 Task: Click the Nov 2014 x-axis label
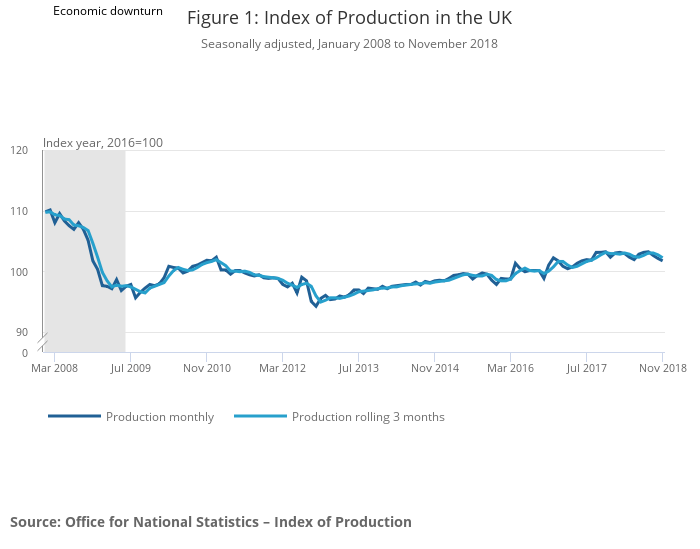(434, 369)
